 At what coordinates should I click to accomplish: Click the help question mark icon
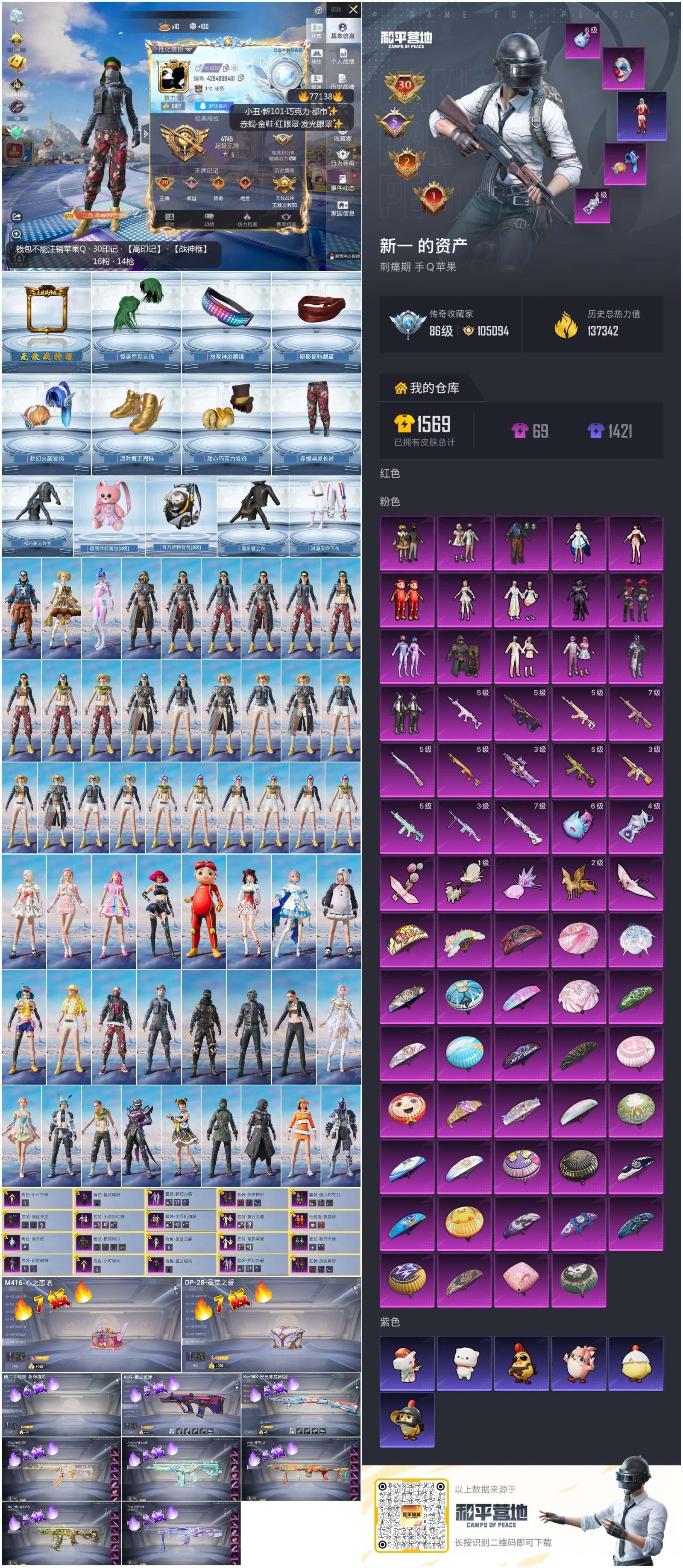pyautogui.click(x=318, y=10)
